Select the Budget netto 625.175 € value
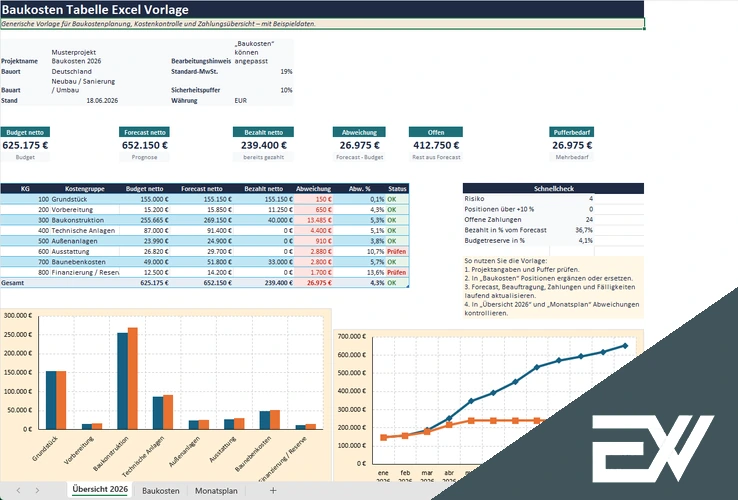 click(x=25, y=145)
